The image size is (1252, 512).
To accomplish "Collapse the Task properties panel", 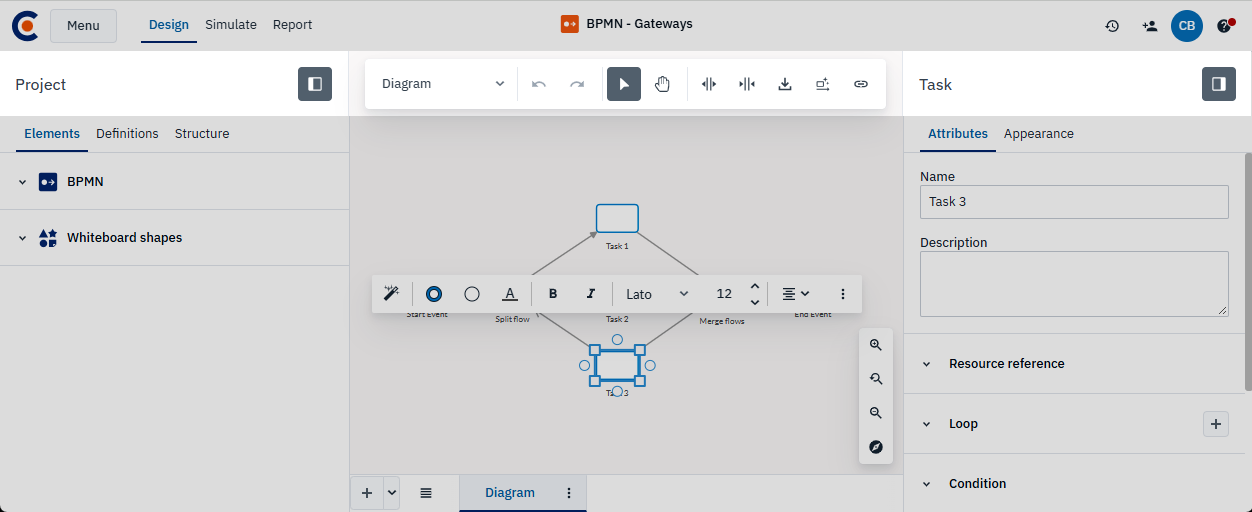I will (x=1219, y=84).
